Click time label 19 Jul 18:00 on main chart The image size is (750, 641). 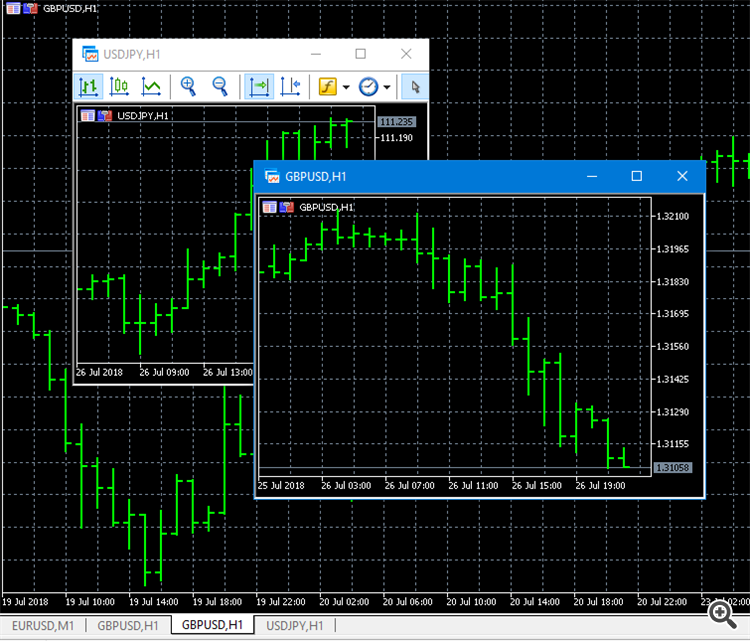218,602
